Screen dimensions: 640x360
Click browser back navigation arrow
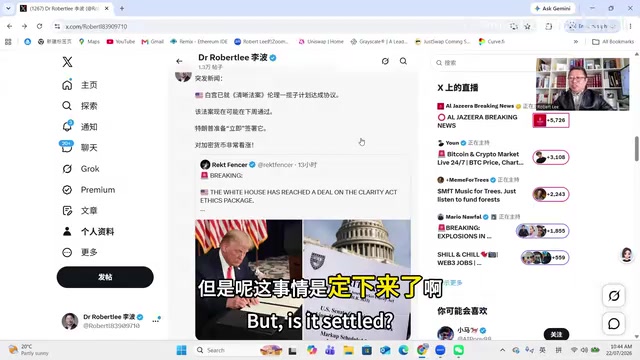tap(9, 26)
